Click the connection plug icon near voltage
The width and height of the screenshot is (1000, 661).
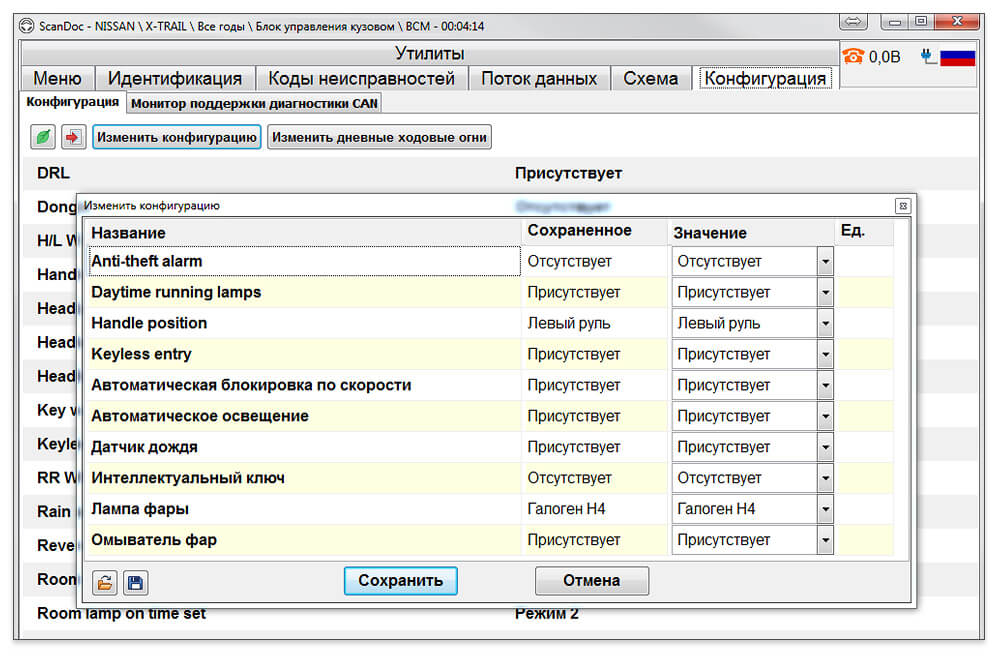click(928, 57)
